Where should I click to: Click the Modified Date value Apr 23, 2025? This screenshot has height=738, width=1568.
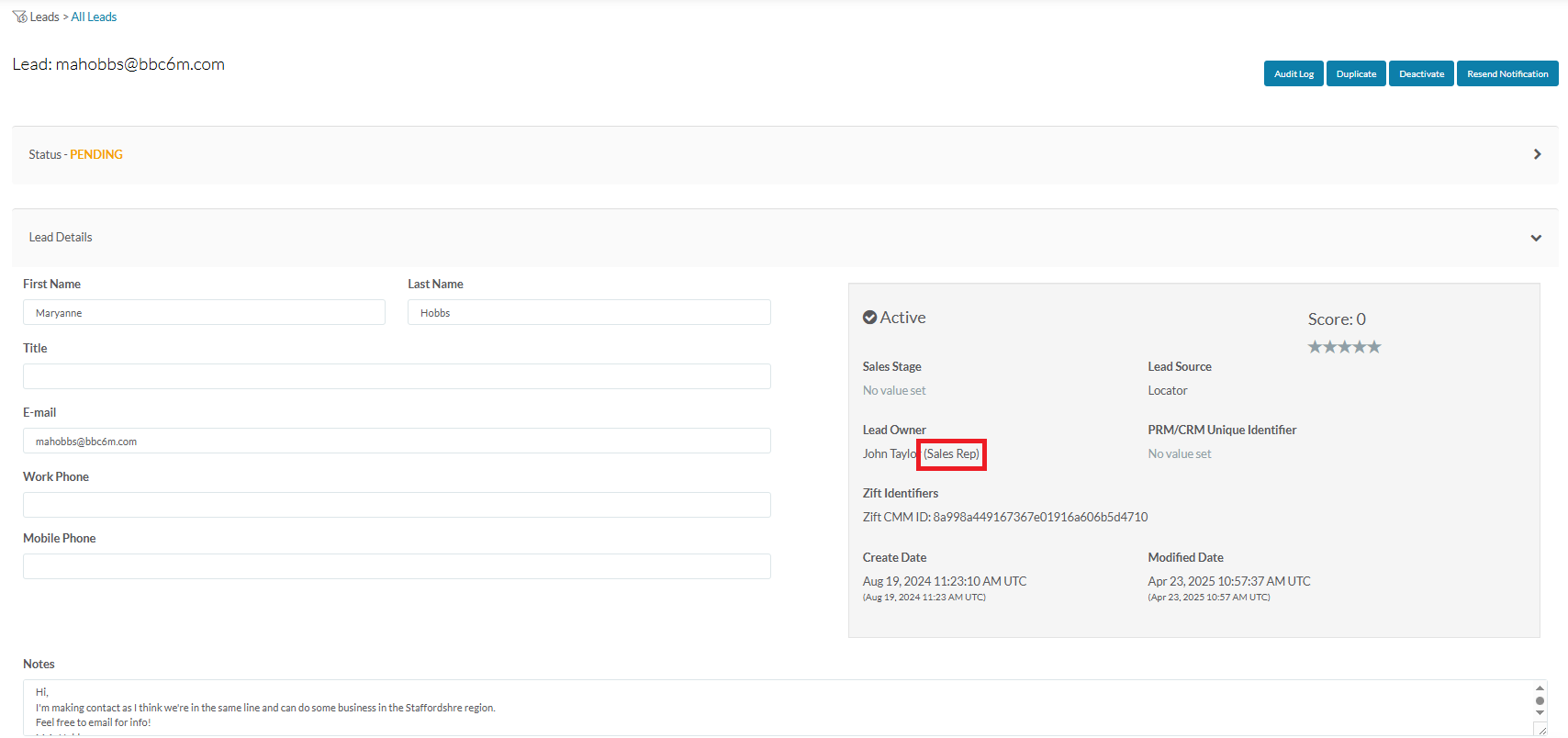[x=1229, y=581]
